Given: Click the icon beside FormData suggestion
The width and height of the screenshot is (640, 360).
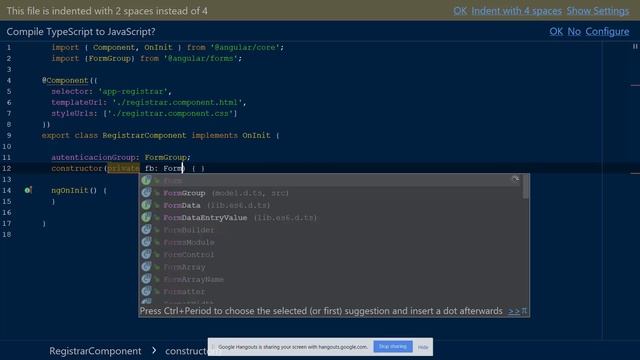Looking at the screenshot, I should pyautogui.click(x=146, y=205).
